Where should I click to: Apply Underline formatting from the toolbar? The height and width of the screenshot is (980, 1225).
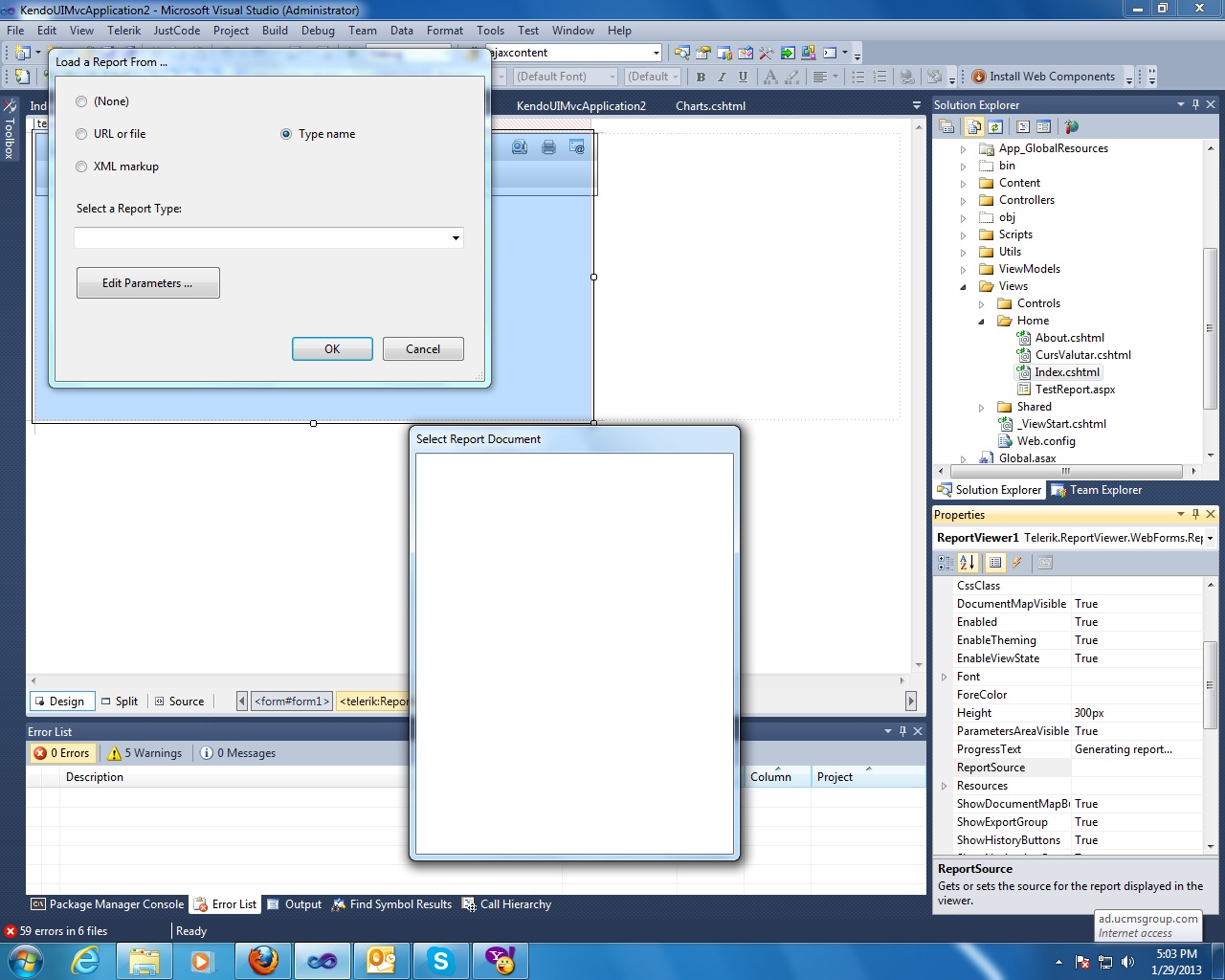click(743, 77)
